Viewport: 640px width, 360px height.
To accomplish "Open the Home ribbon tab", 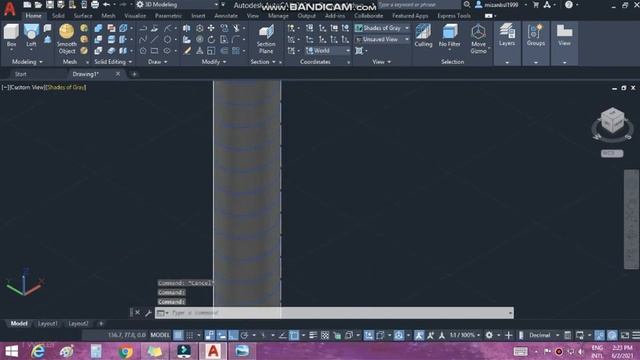I will (x=33, y=16).
